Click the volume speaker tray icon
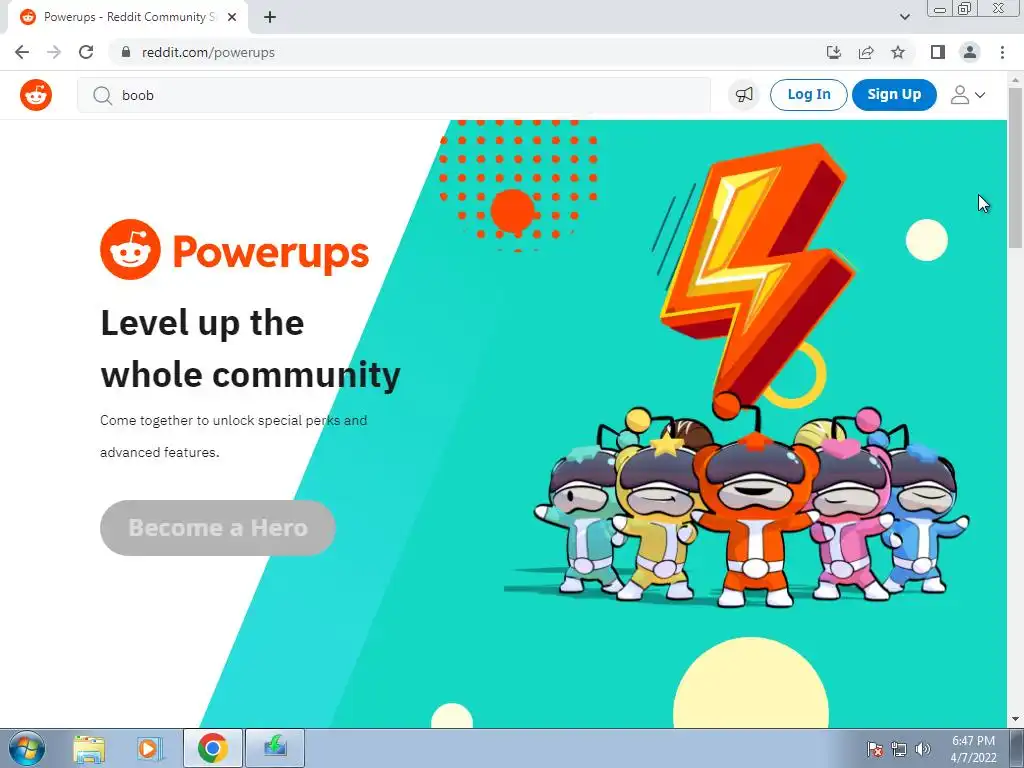Screen dimensions: 1024x768 [x=922, y=749]
